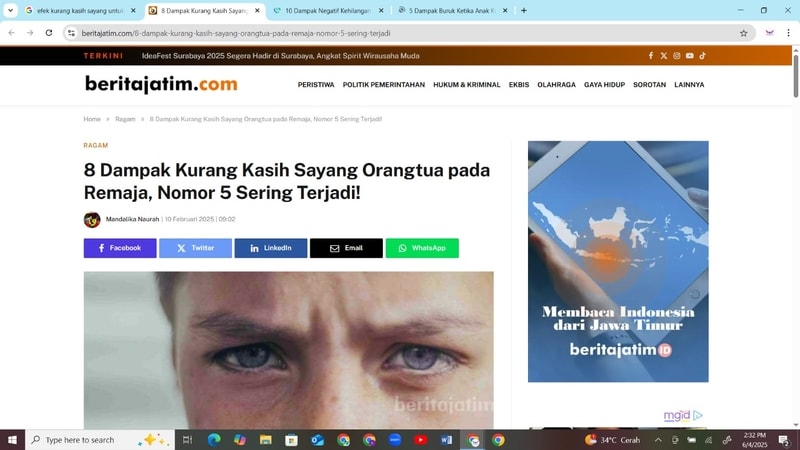
Task: Open the POLITIK PEMERINTAHAN menu
Action: pyautogui.click(x=384, y=85)
